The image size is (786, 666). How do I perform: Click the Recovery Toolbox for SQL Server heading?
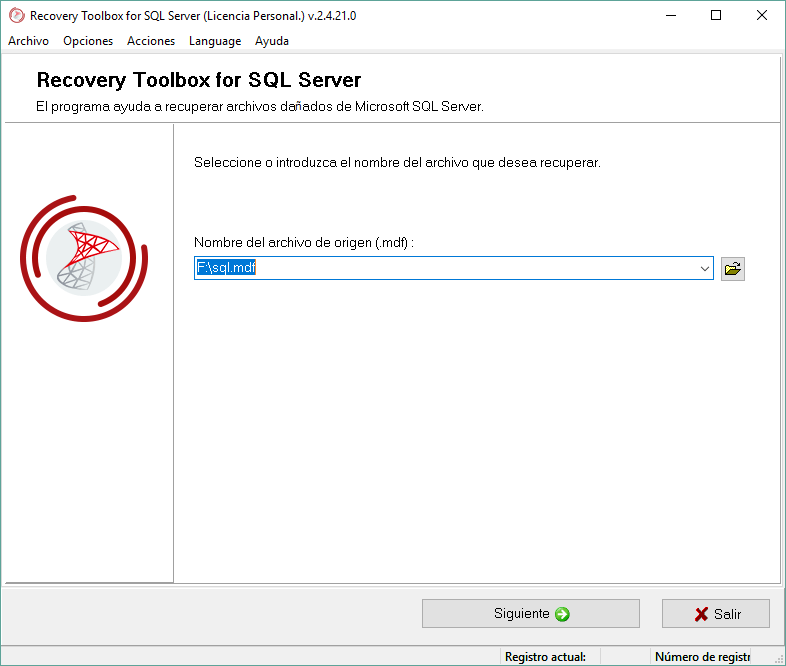click(x=199, y=80)
